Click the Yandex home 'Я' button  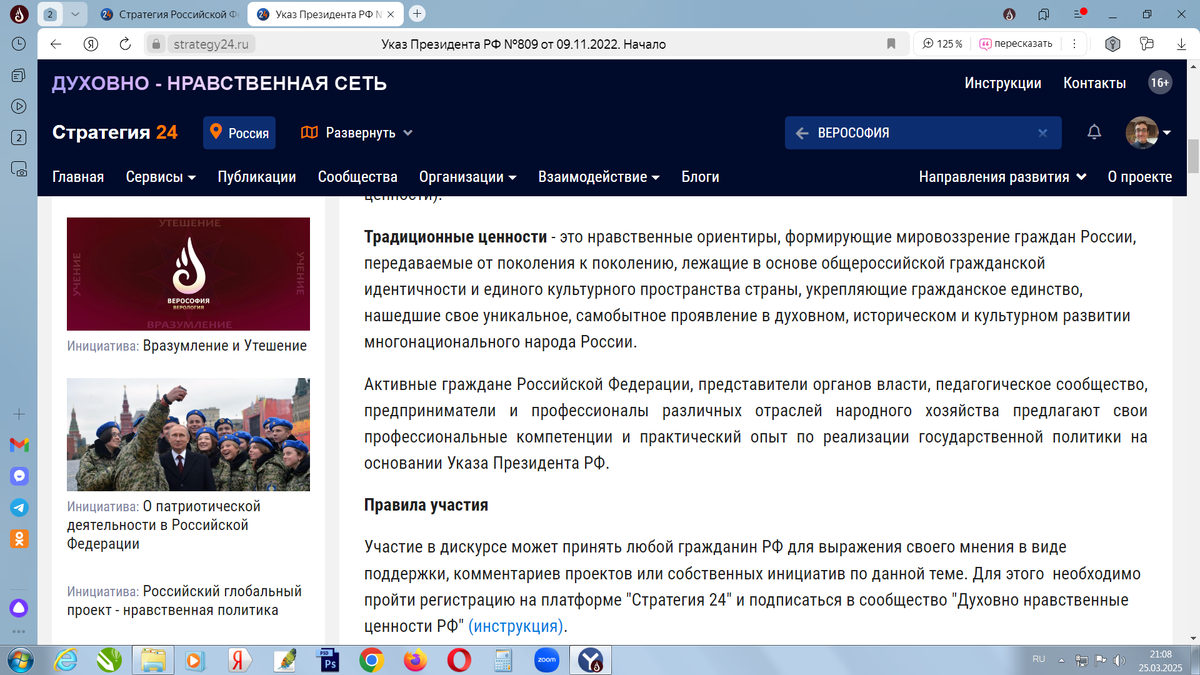tap(90, 44)
